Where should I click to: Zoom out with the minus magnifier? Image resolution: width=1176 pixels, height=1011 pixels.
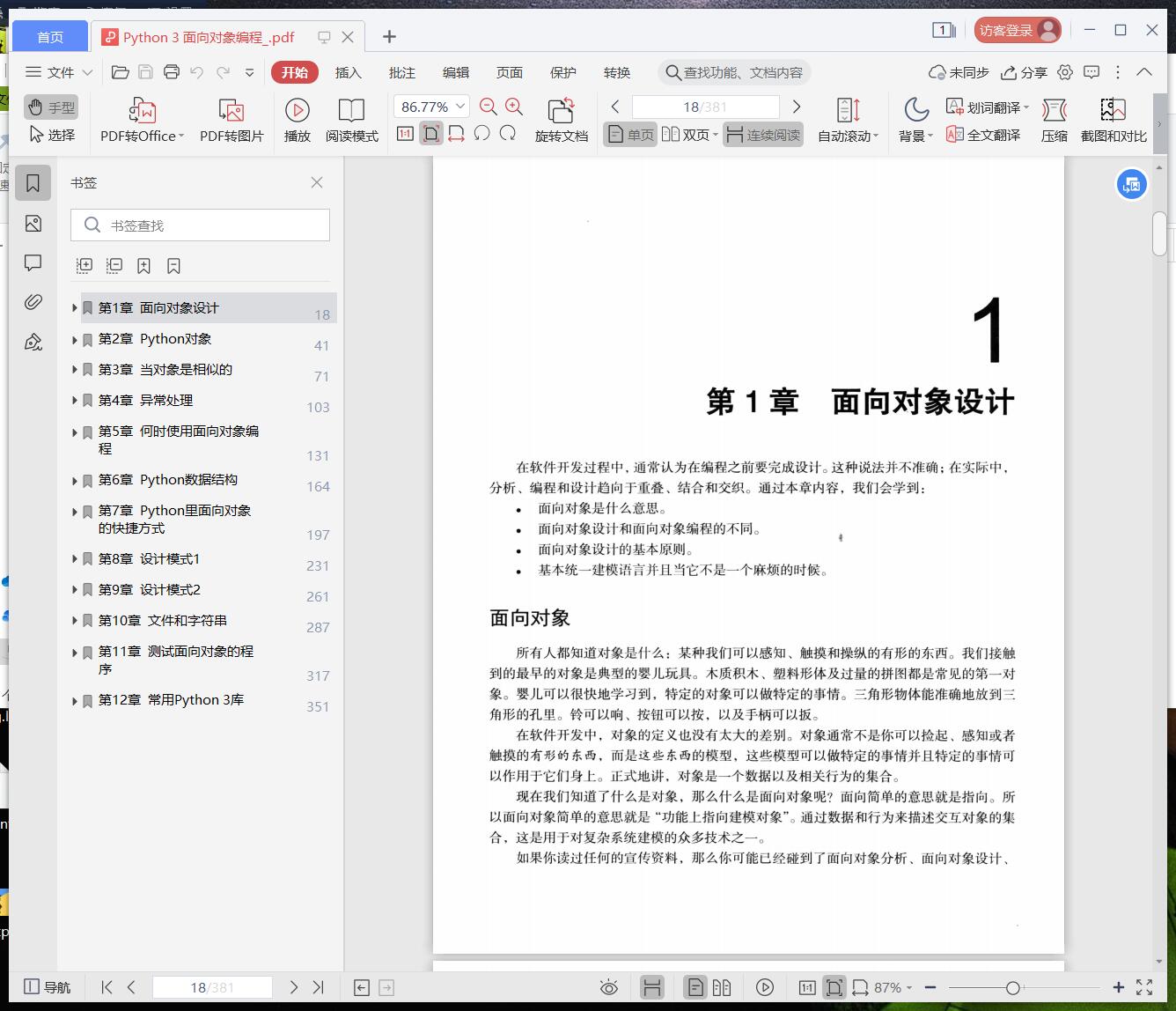(x=489, y=107)
